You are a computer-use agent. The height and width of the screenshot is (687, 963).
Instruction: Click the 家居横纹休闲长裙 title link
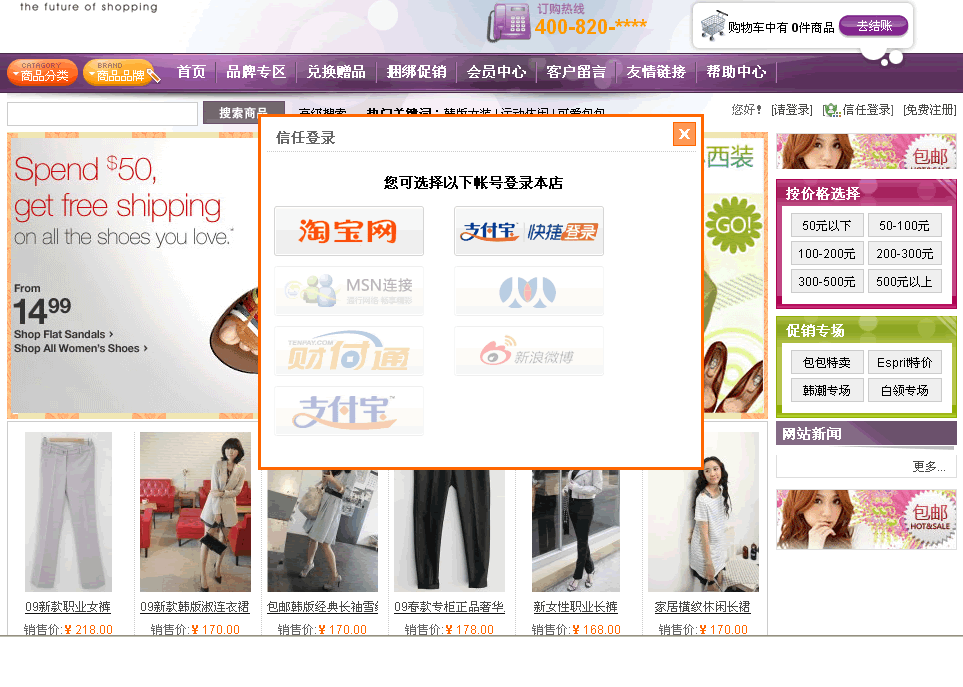click(x=703, y=607)
